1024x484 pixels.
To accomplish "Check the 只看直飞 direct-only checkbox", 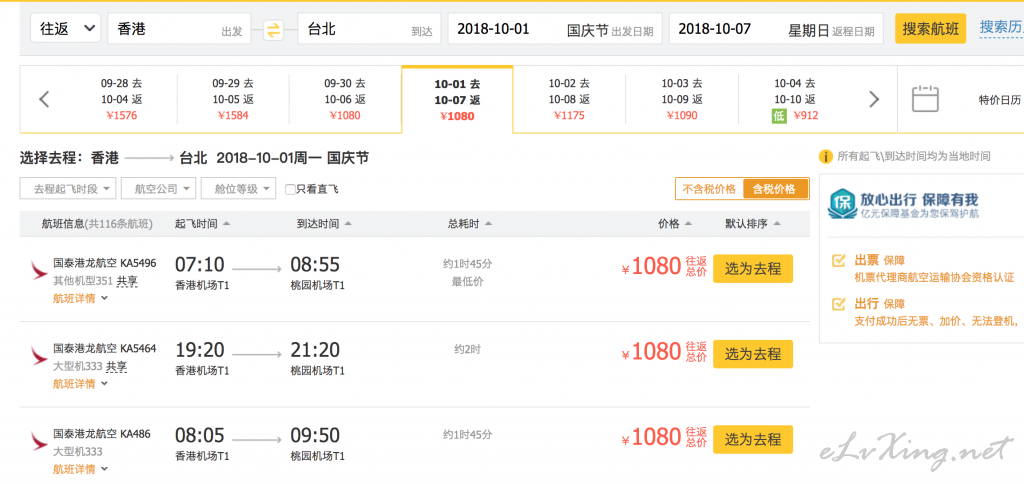I will [x=290, y=189].
